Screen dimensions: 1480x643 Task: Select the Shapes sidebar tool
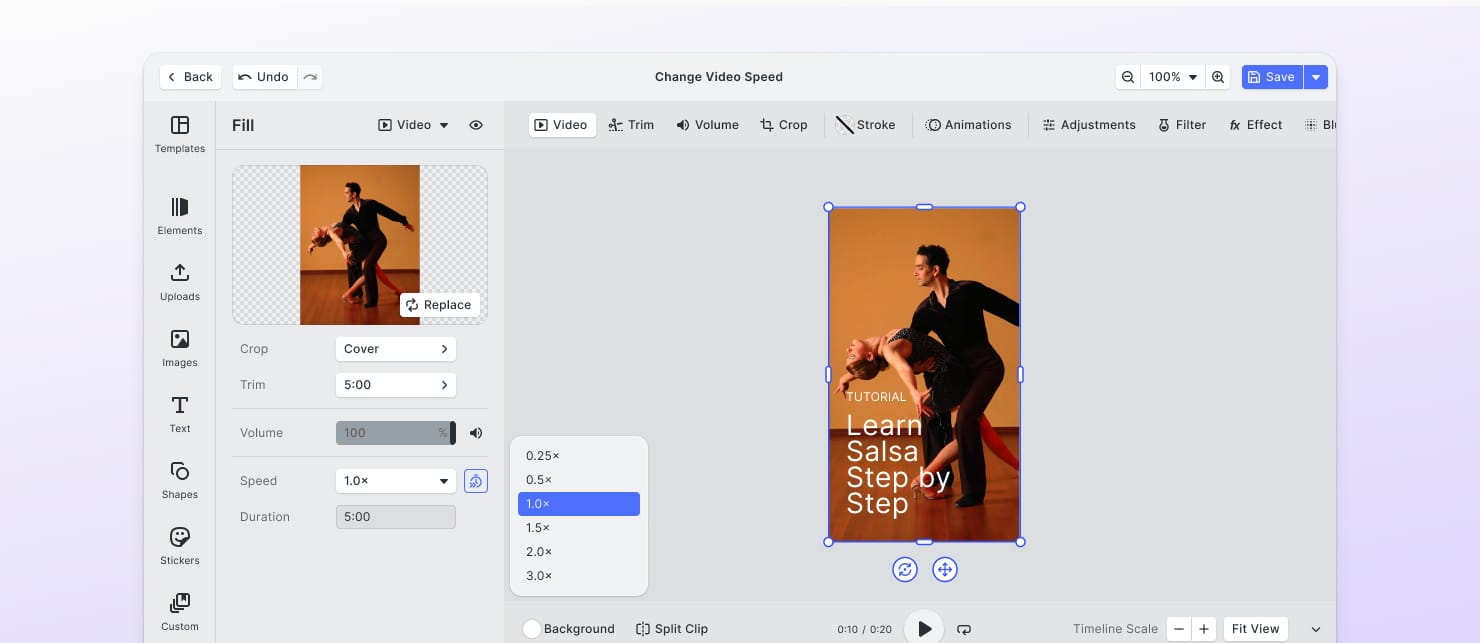(180, 480)
